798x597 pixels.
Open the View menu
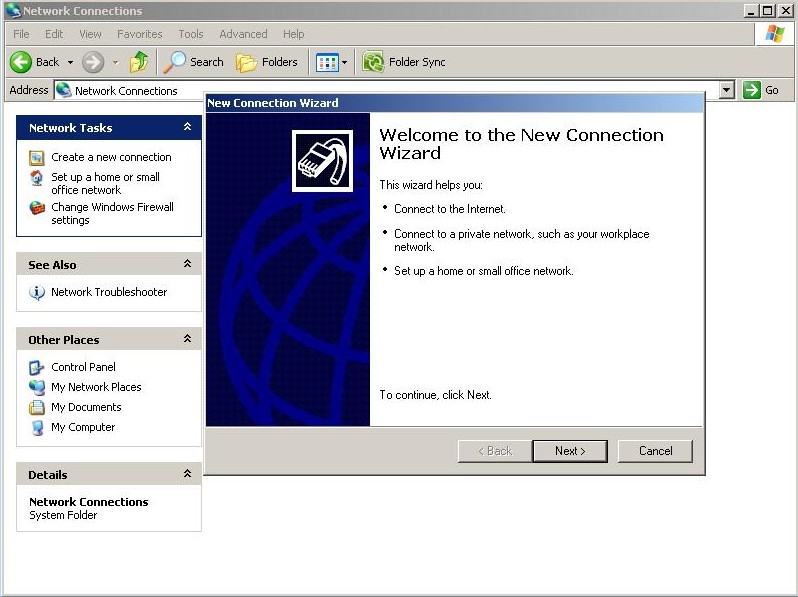(90, 34)
